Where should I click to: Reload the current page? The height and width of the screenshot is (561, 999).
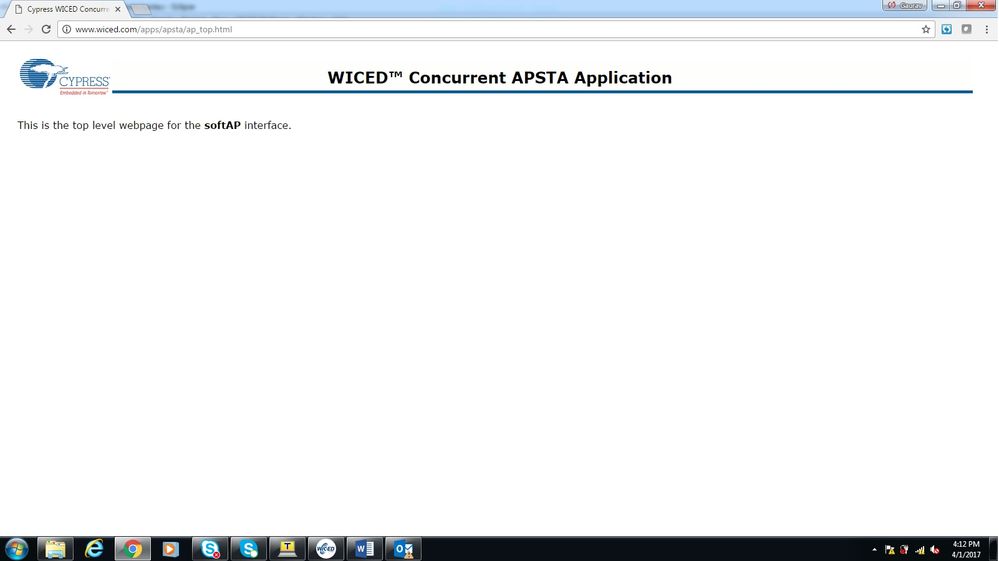46,30
